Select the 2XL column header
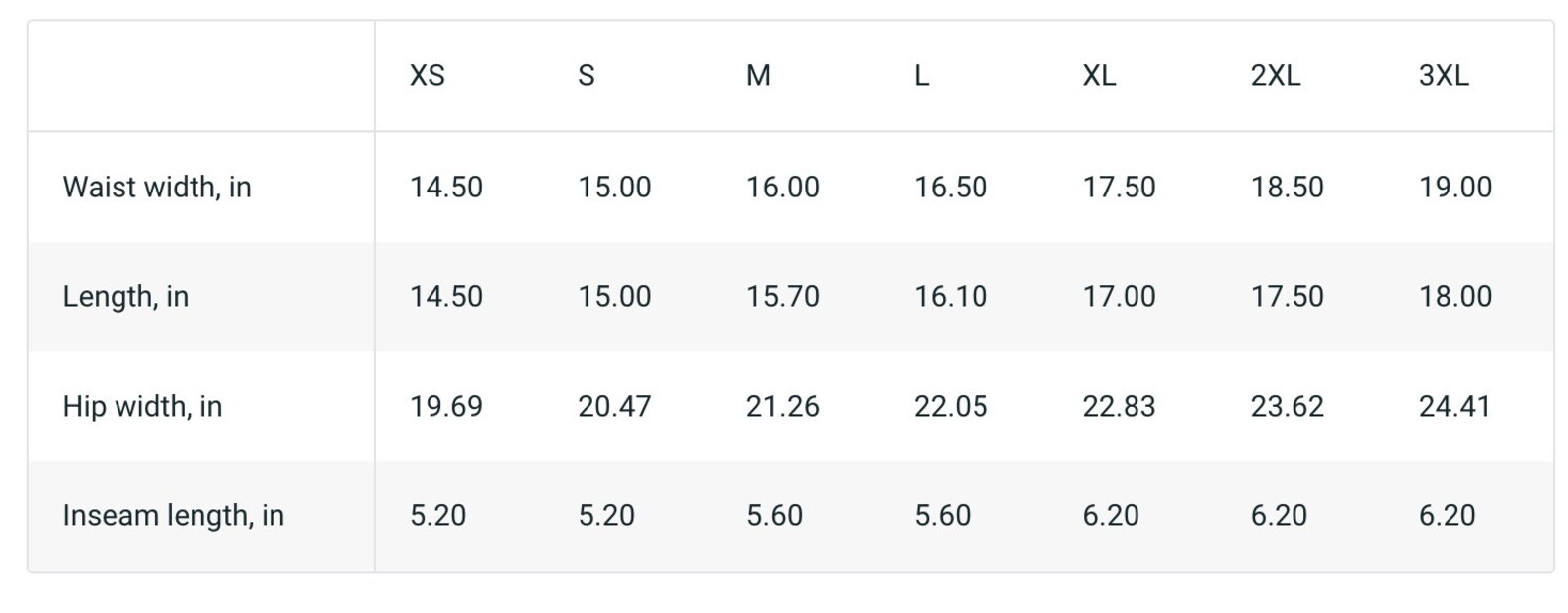Image resolution: width=1568 pixels, height=613 pixels. (1276, 76)
